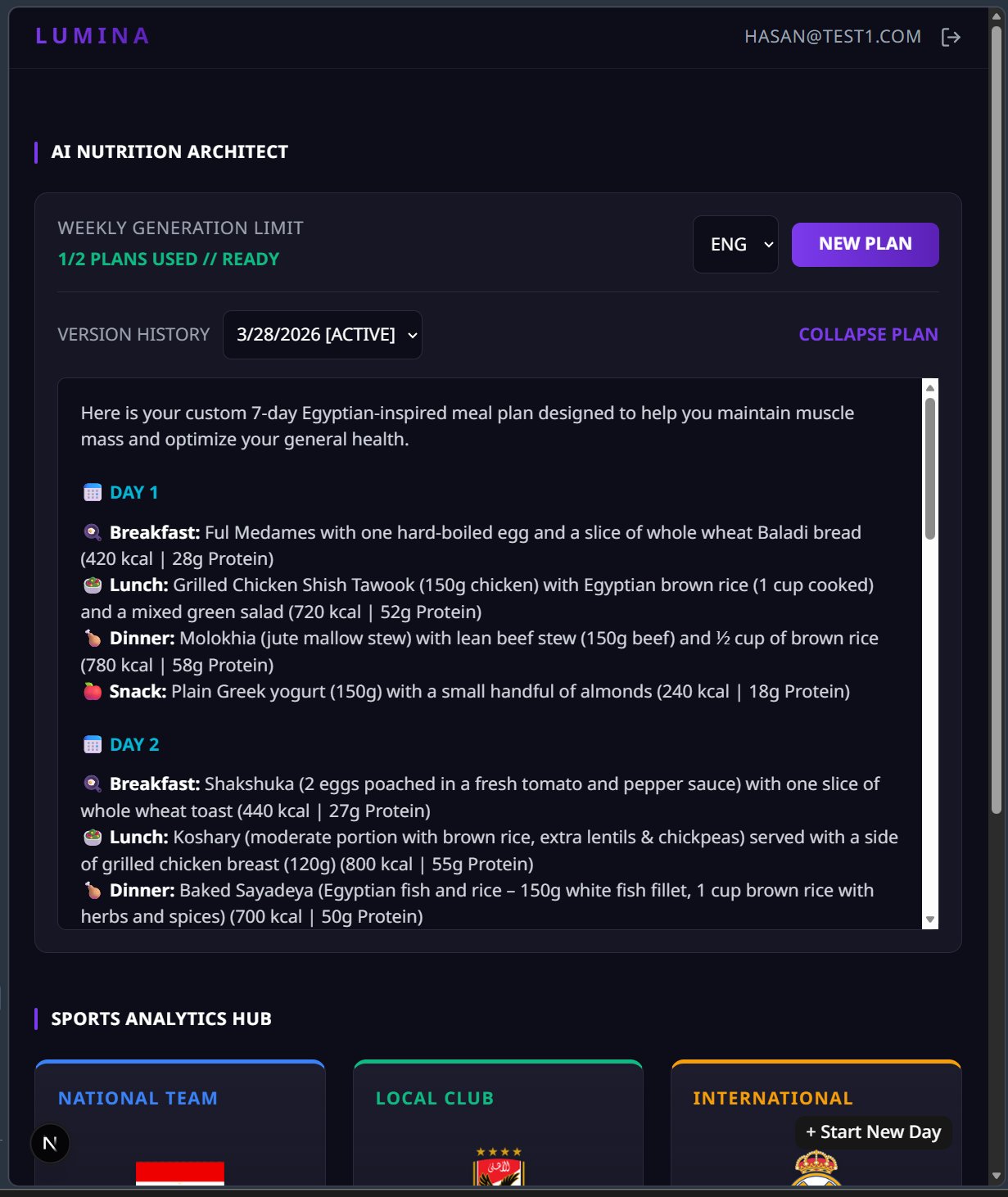Click the LUMINA logo text
1008x1197 pixels.
[93, 36]
